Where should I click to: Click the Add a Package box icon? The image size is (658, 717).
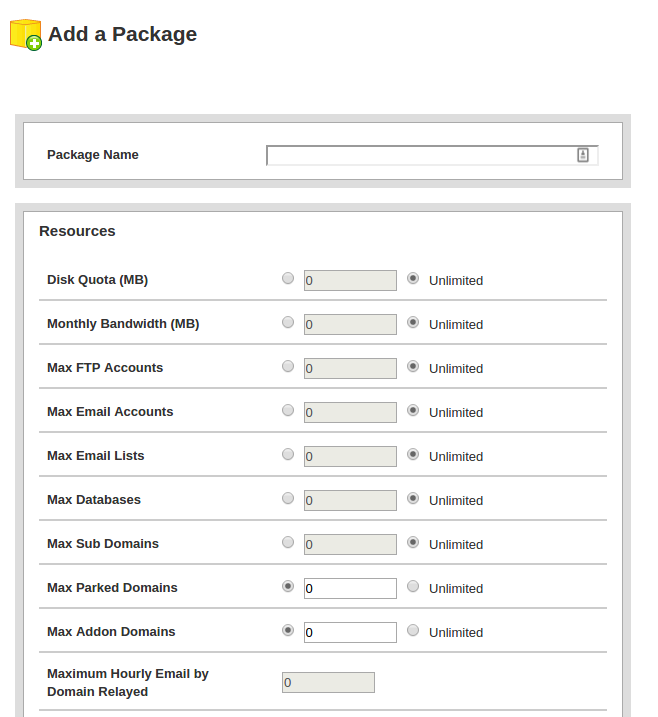(x=26, y=35)
